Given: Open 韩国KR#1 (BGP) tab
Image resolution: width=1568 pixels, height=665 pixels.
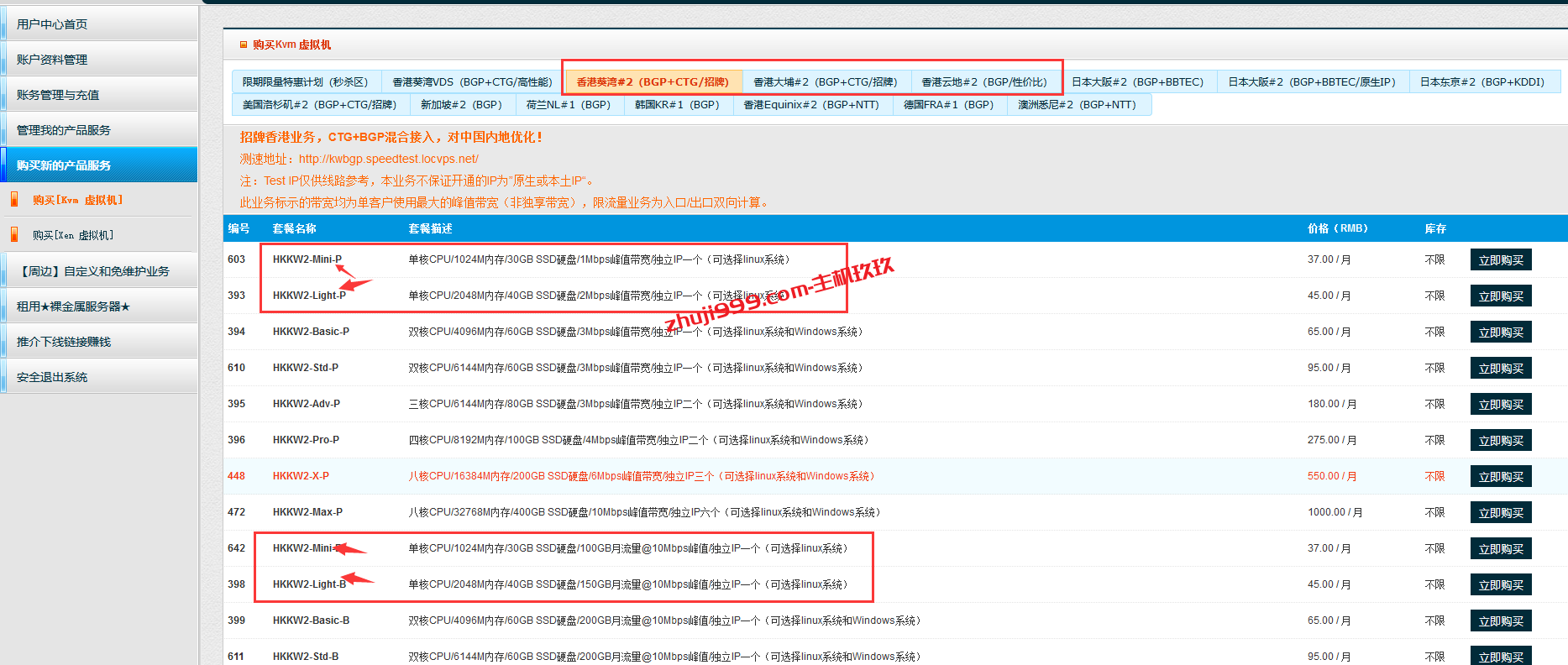Looking at the screenshot, I should pyautogui.click(x=677, y=105).
